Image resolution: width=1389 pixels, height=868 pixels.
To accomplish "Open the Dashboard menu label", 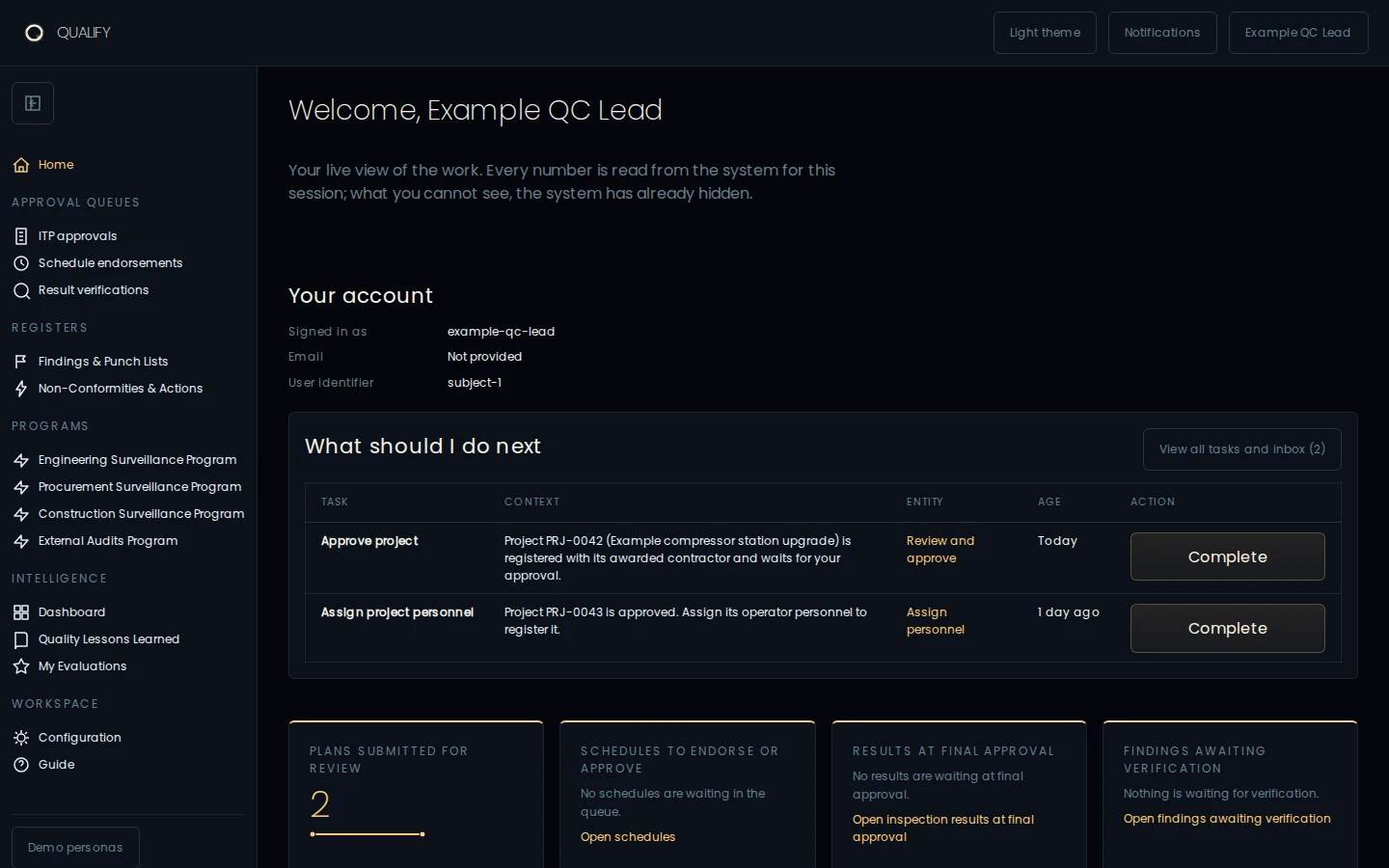I will coord(71,612).
